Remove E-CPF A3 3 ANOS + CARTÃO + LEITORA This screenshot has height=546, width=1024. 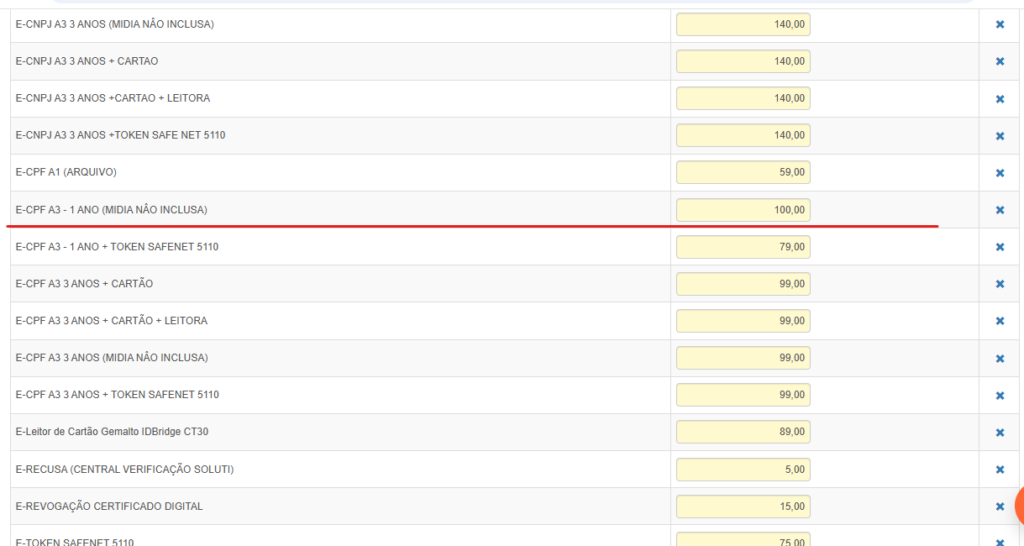999,321
